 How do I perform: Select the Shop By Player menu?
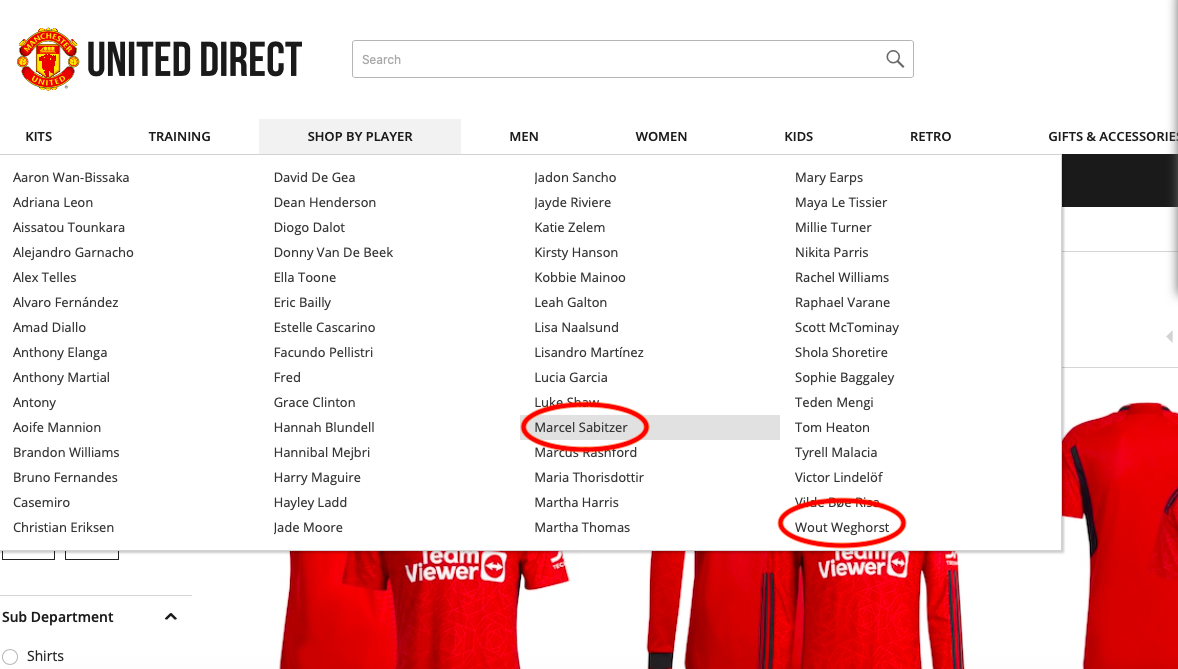click(x=360, y=136)
